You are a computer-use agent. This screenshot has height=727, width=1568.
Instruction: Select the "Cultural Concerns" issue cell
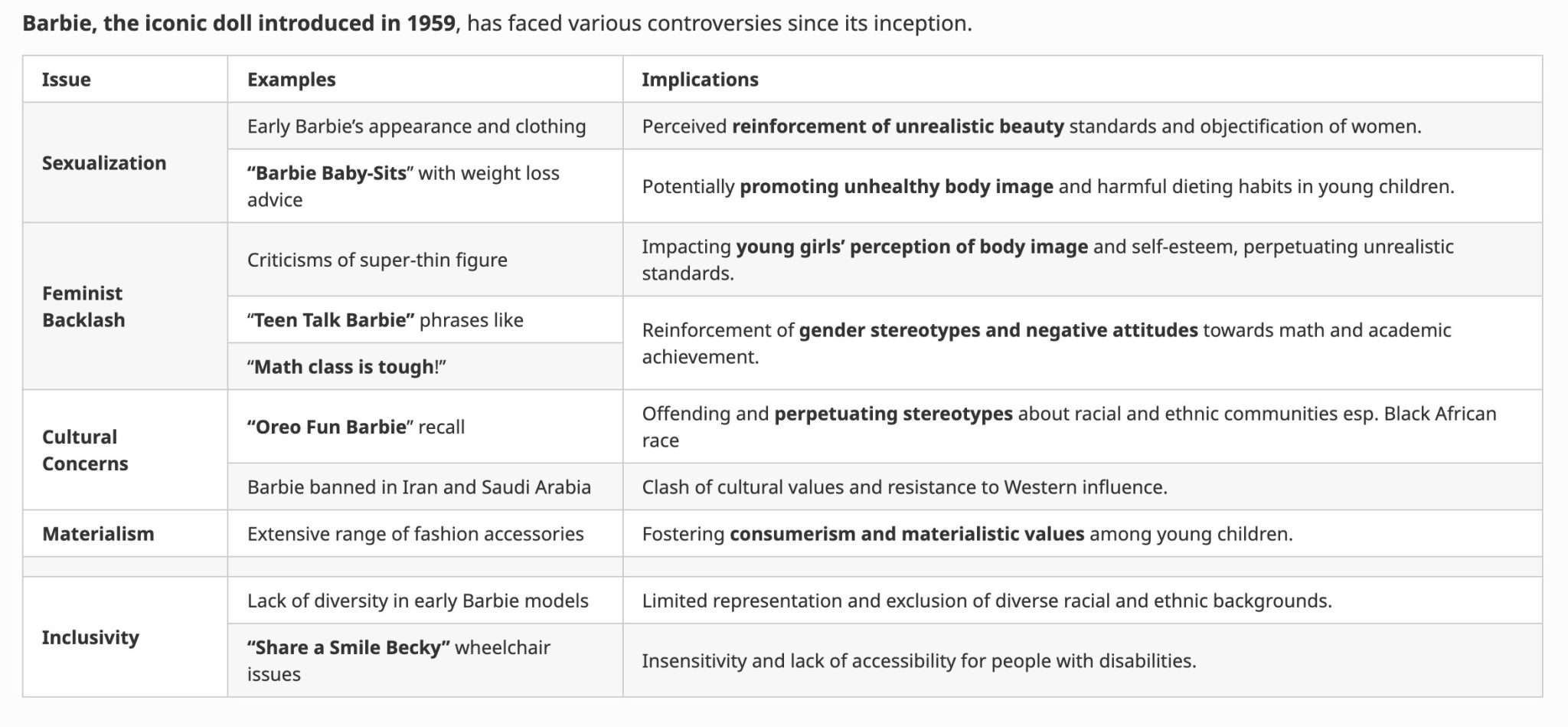pyautogui.click(x=84, y=450)
